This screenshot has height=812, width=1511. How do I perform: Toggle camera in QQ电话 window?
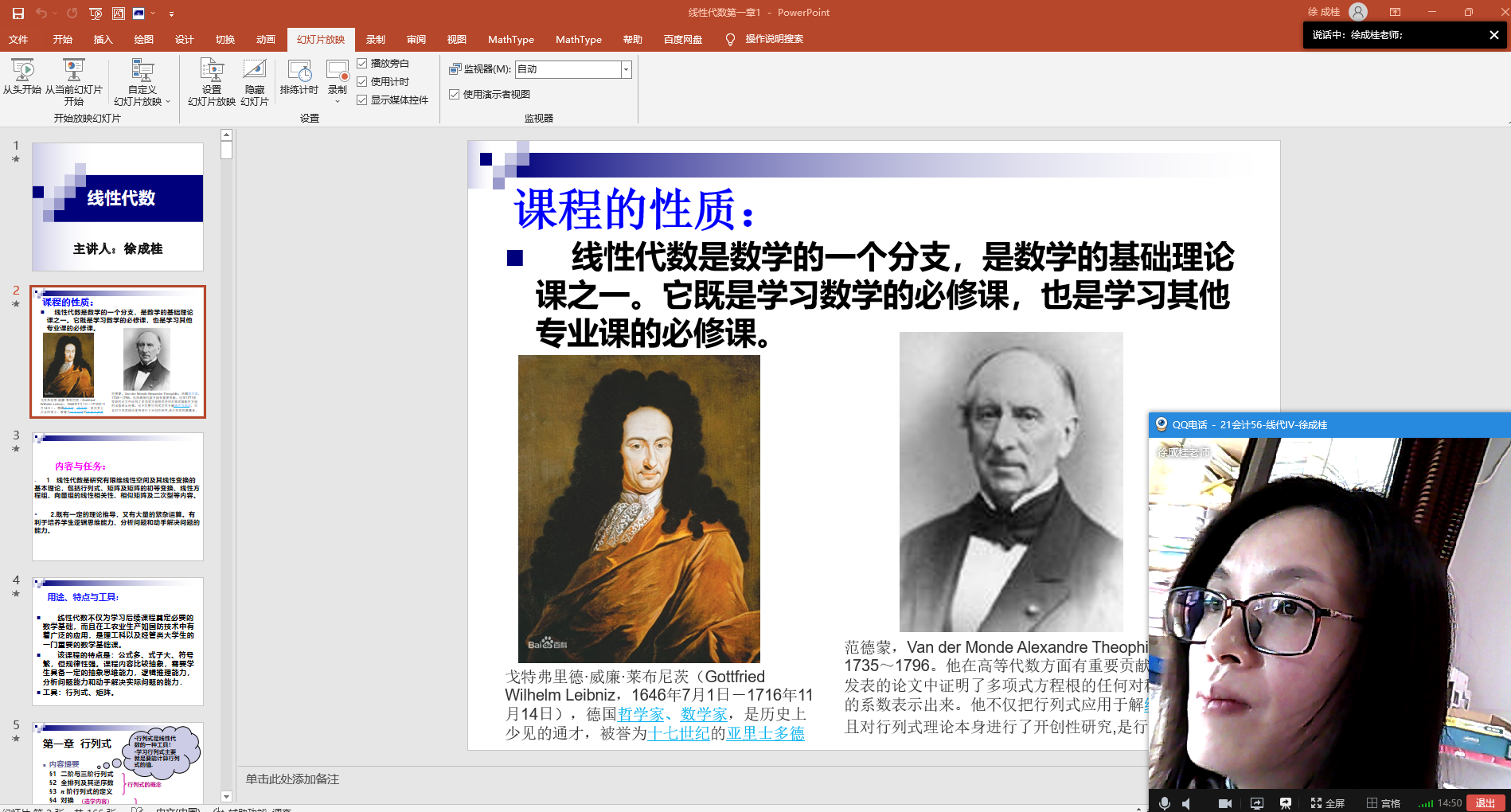[x=1225, y=803]
